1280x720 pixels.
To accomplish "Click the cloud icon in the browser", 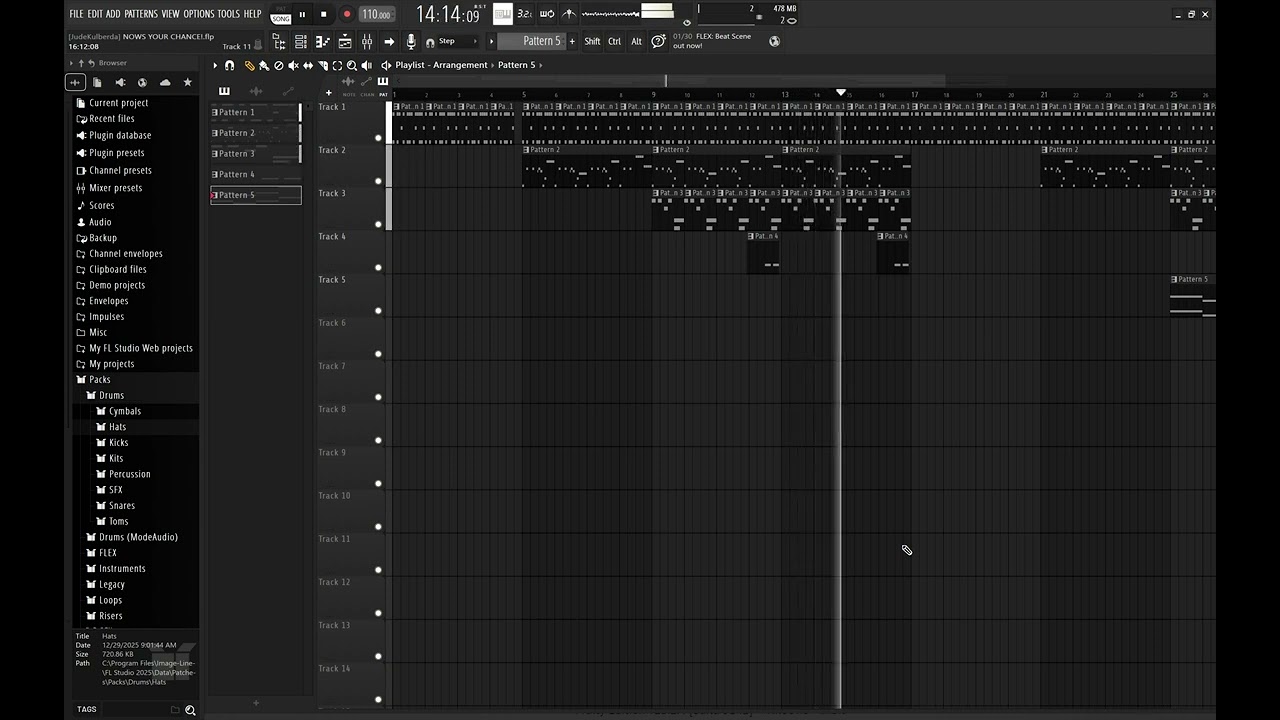I will (165, 82).
